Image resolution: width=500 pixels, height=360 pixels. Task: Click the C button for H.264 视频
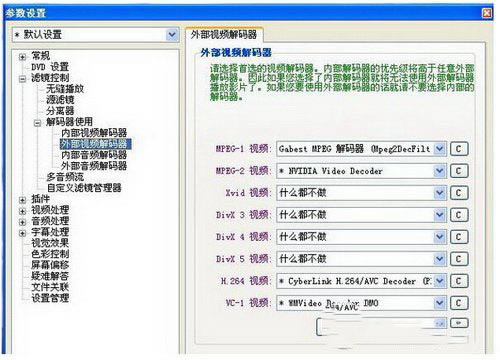coord(459,281)
